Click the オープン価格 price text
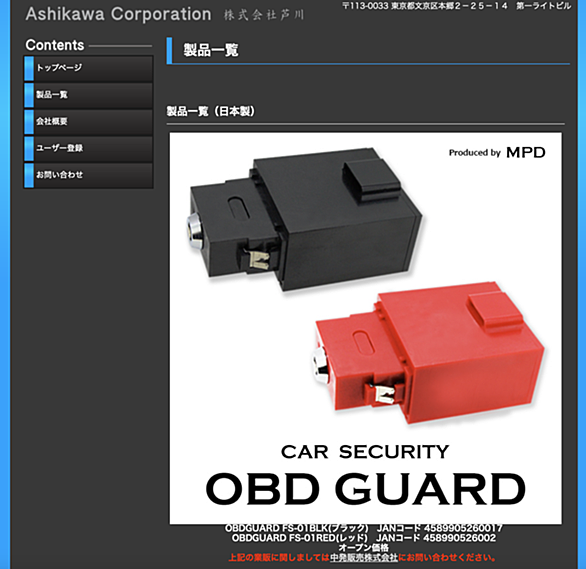 click(364, 548)
